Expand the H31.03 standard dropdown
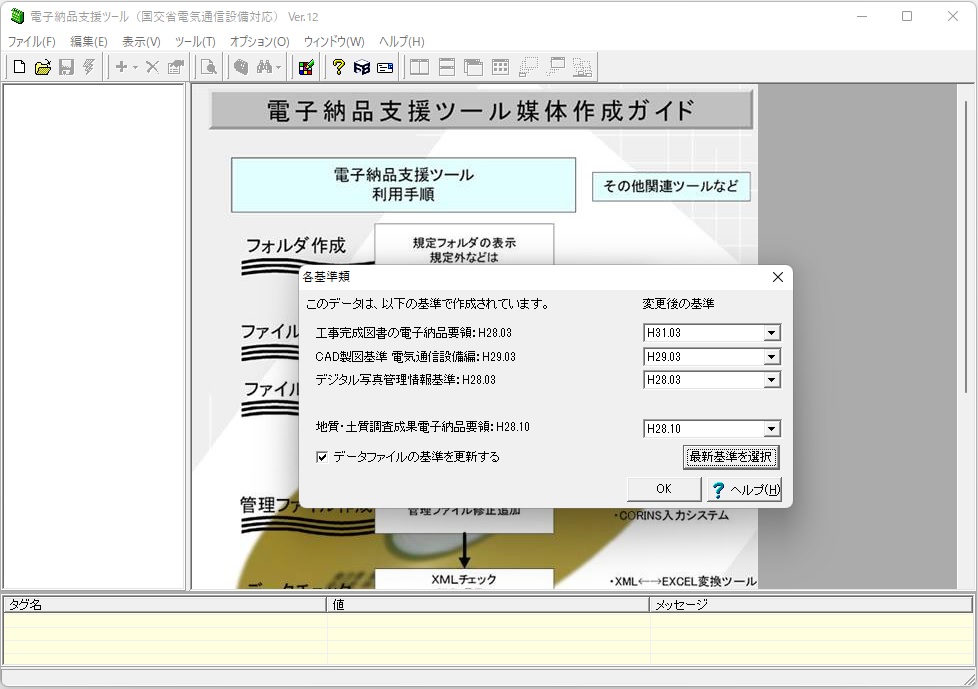Viewport: 978px width, 689px height. (772, 333)
